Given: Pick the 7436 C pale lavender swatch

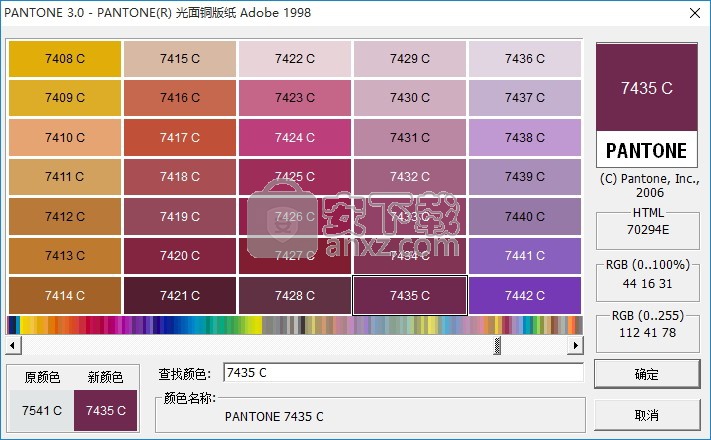Looking at the screenshot, I should tap(525, 59).
